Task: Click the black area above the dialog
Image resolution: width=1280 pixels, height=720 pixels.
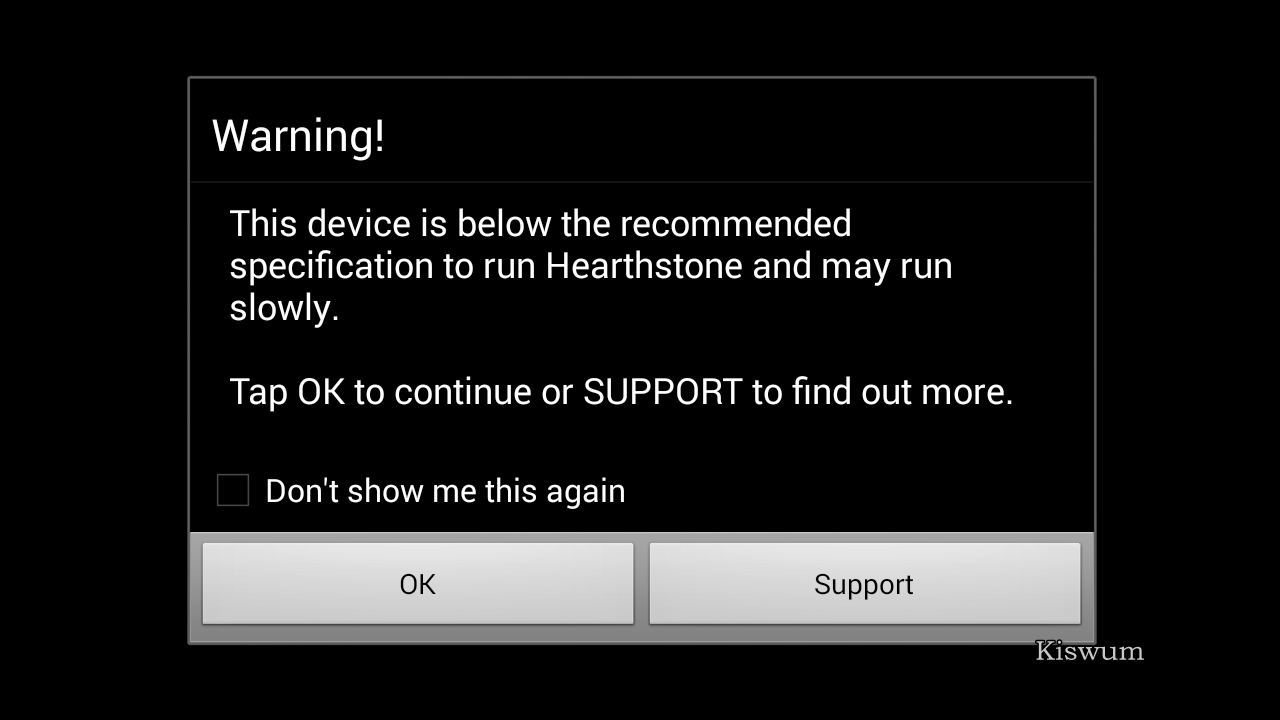Action: coord(640,38)
